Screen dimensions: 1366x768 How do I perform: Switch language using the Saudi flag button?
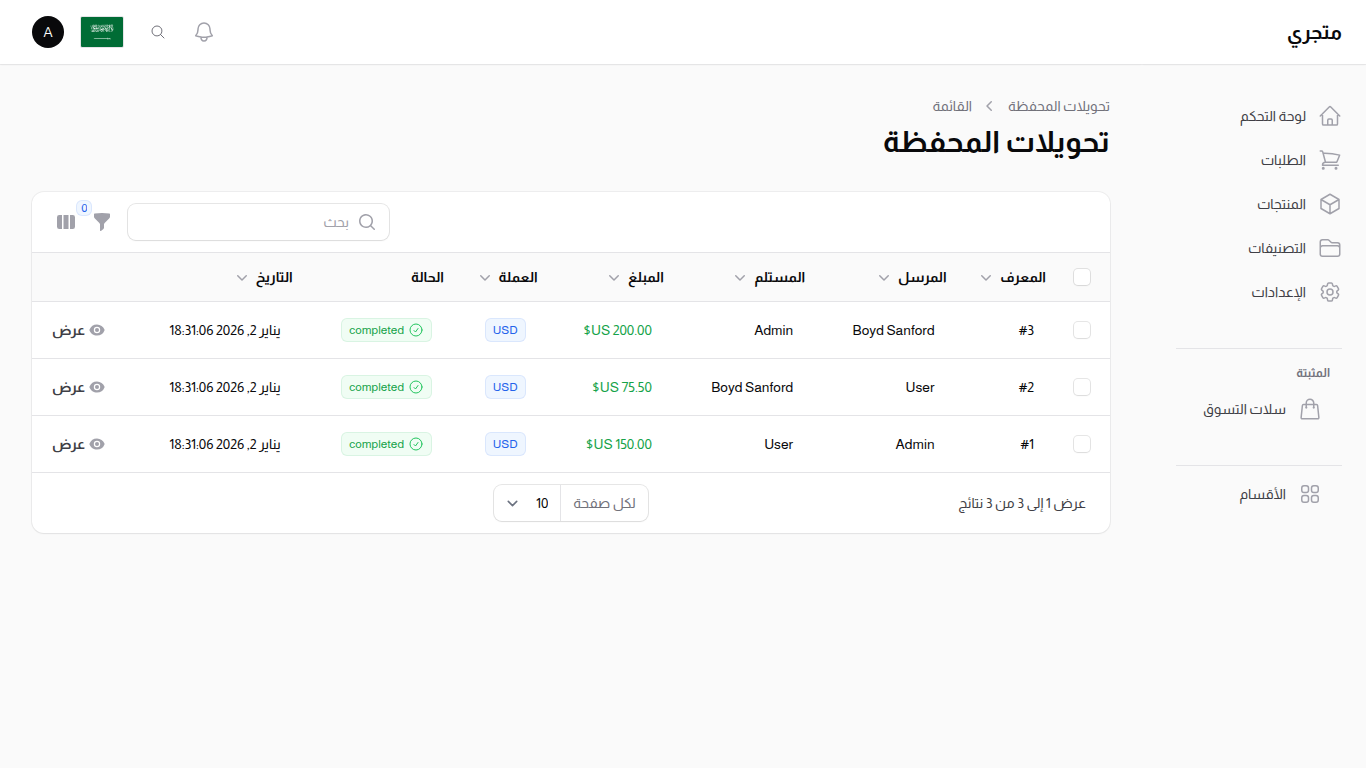pyautogui.click(x=102, y=31)
